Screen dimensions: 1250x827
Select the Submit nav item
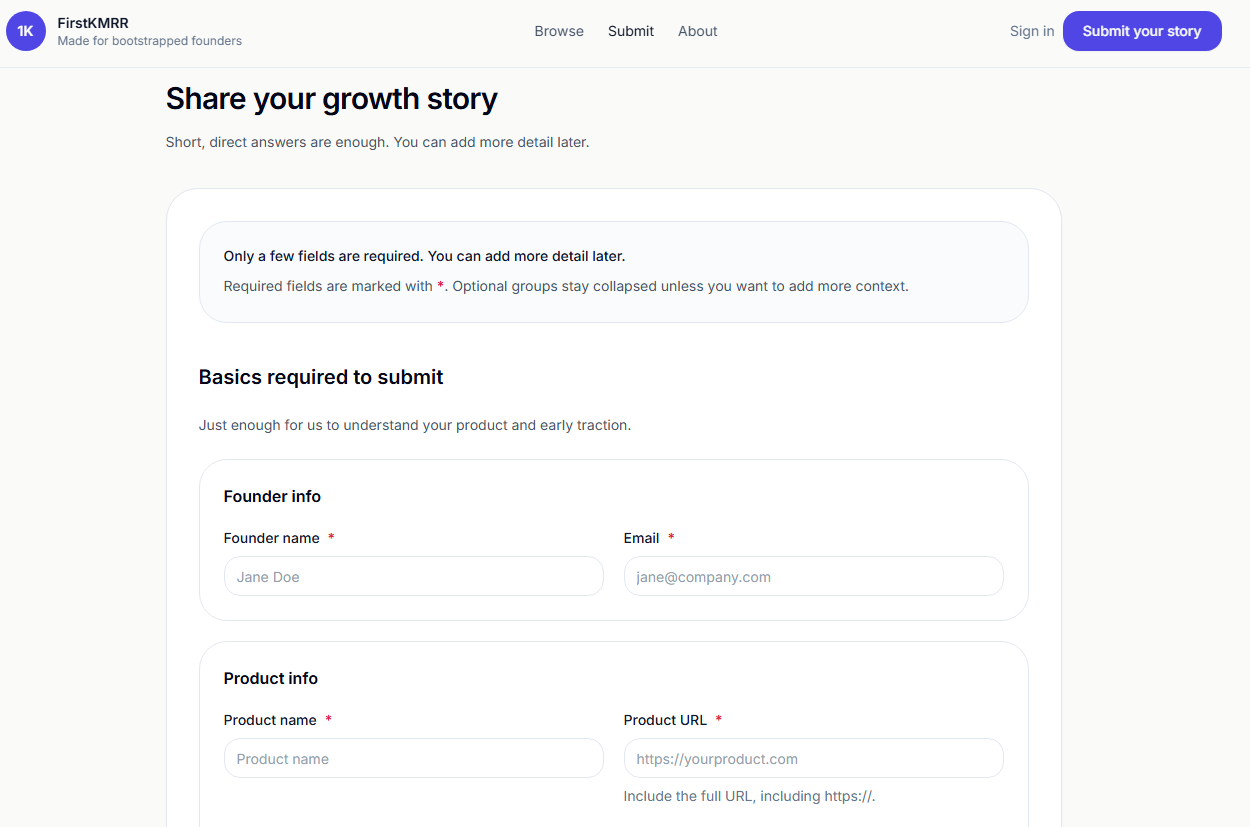click(631, 31)
